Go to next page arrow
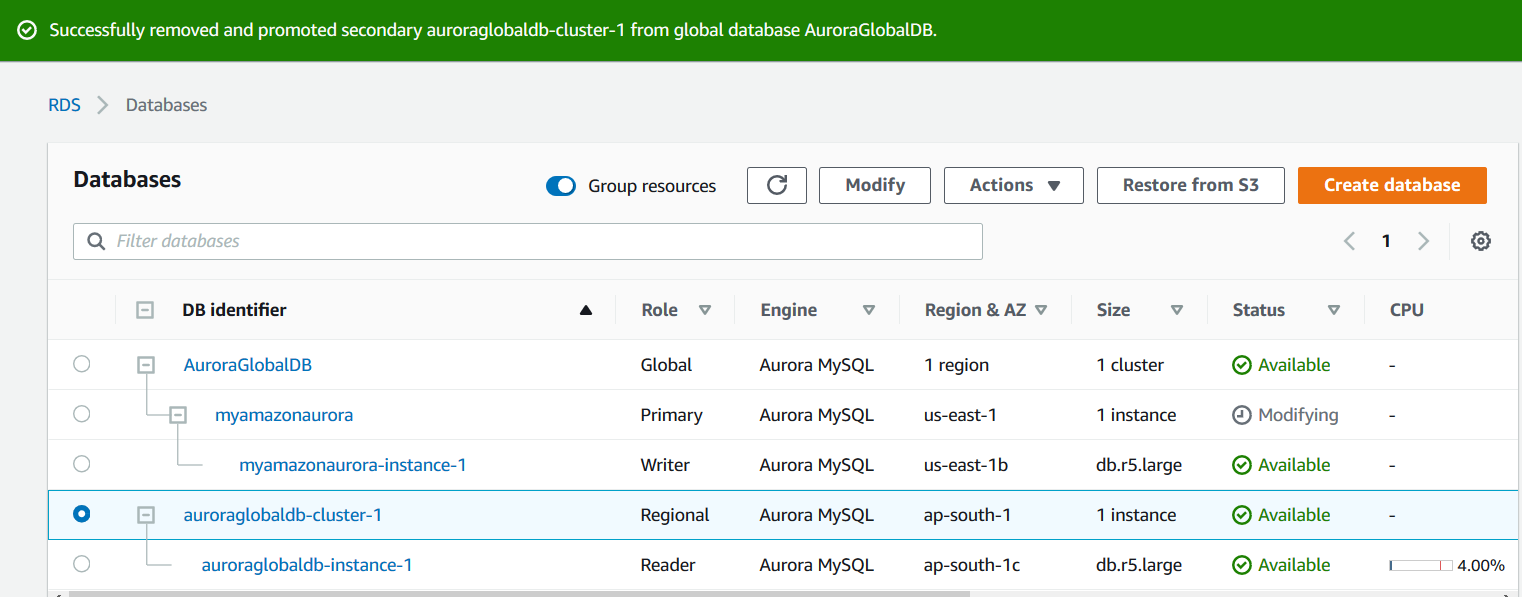 tap(1423, 241)
